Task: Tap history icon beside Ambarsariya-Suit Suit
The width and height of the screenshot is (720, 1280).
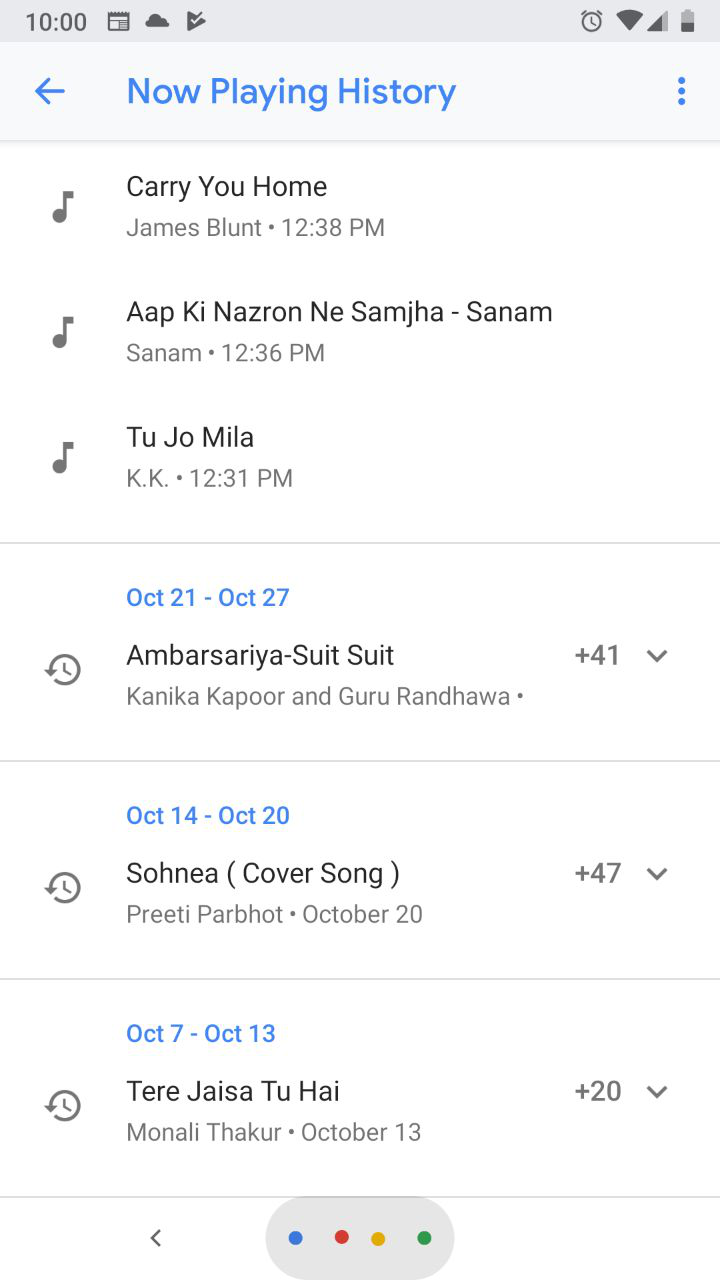Action: (63, 669)
